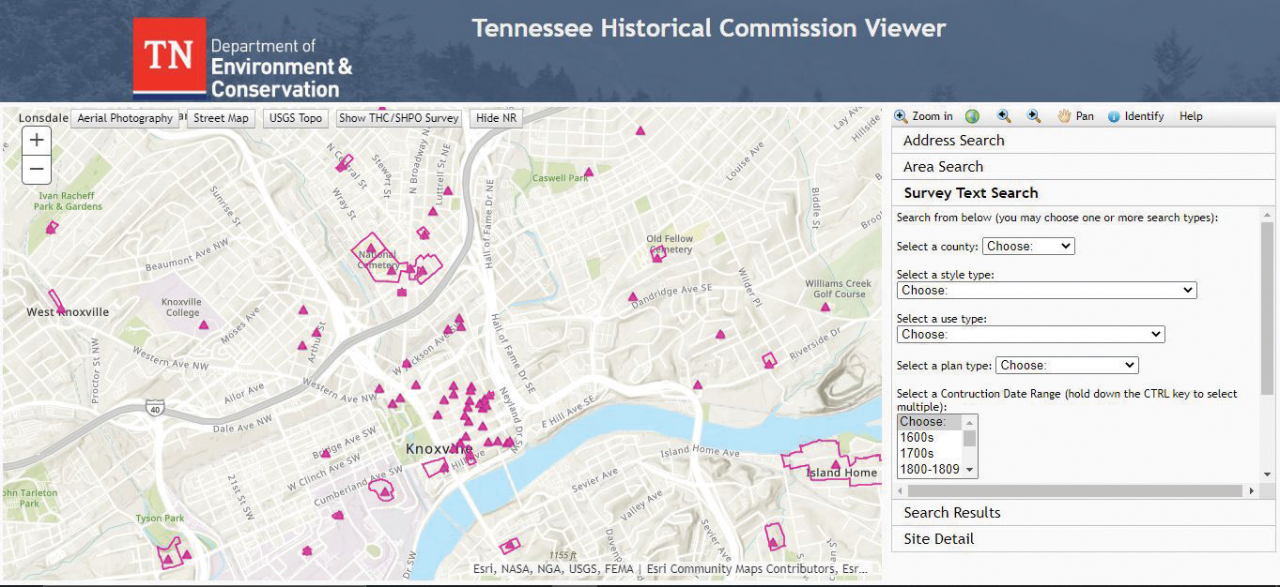Click the Tennessee Historical Commission Viewer title
1280x587 pixels.
tap(709, 28)
